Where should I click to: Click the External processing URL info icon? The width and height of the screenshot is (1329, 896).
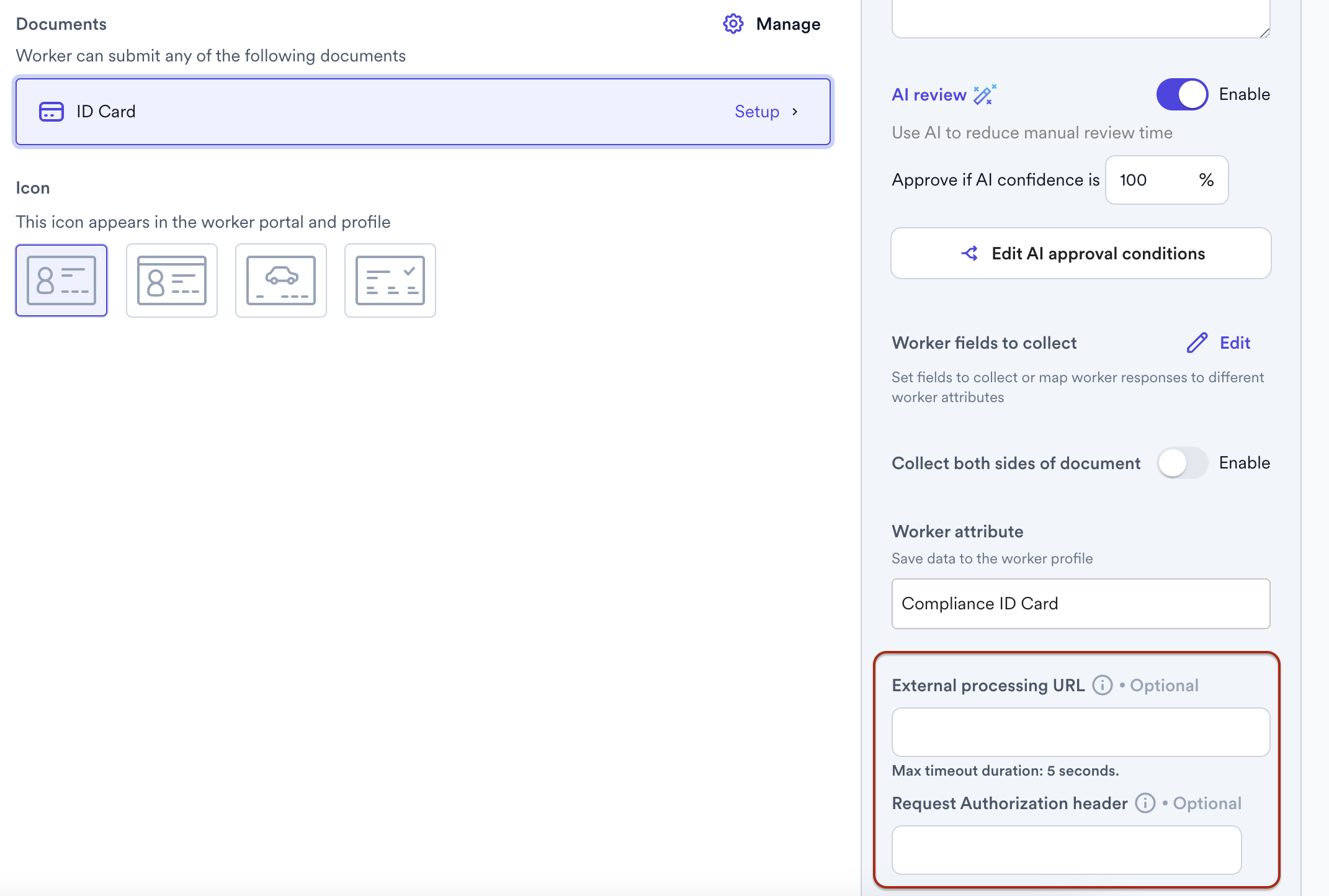click(1102, 686)
